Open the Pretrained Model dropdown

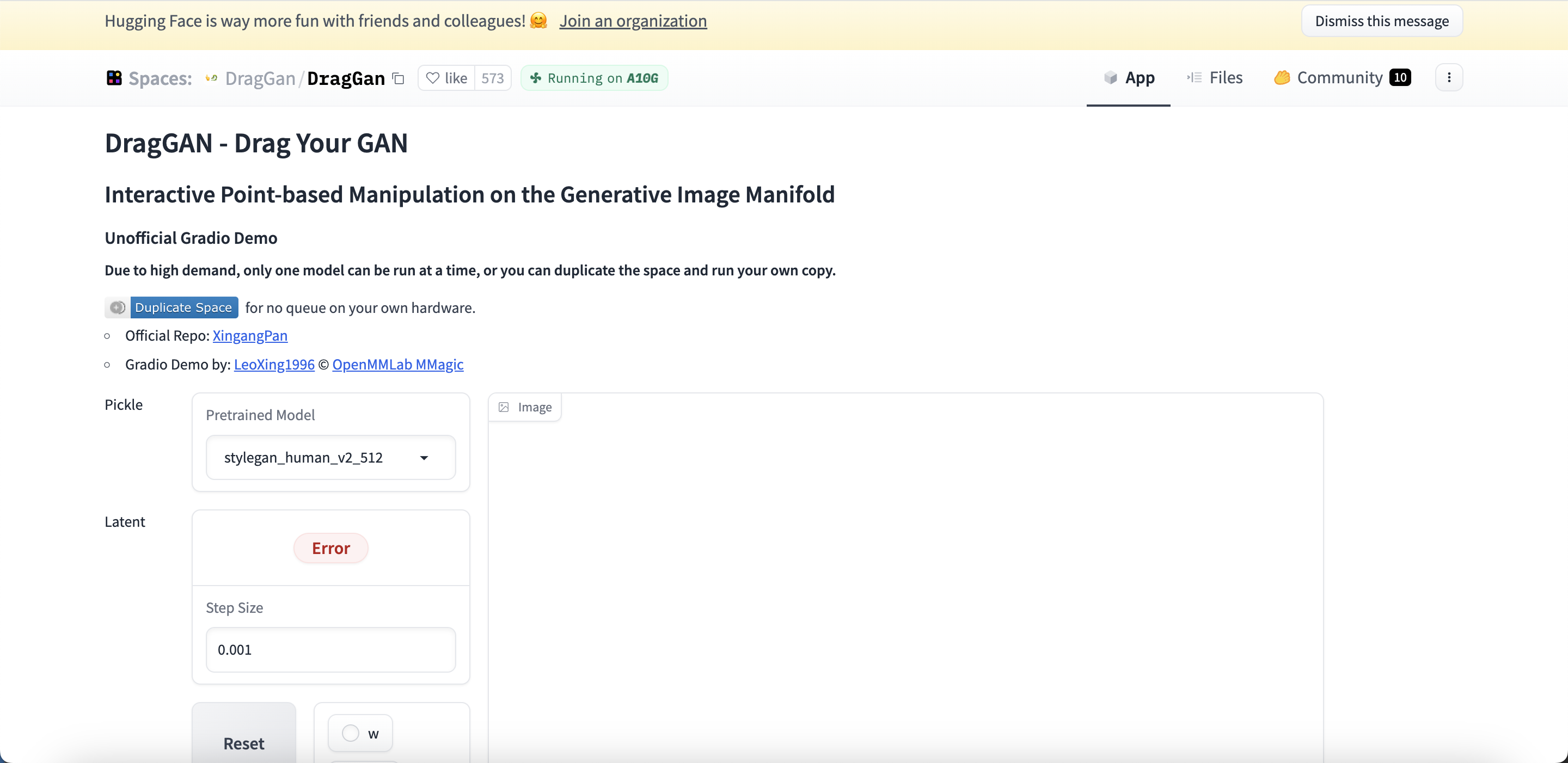(330, 457)
